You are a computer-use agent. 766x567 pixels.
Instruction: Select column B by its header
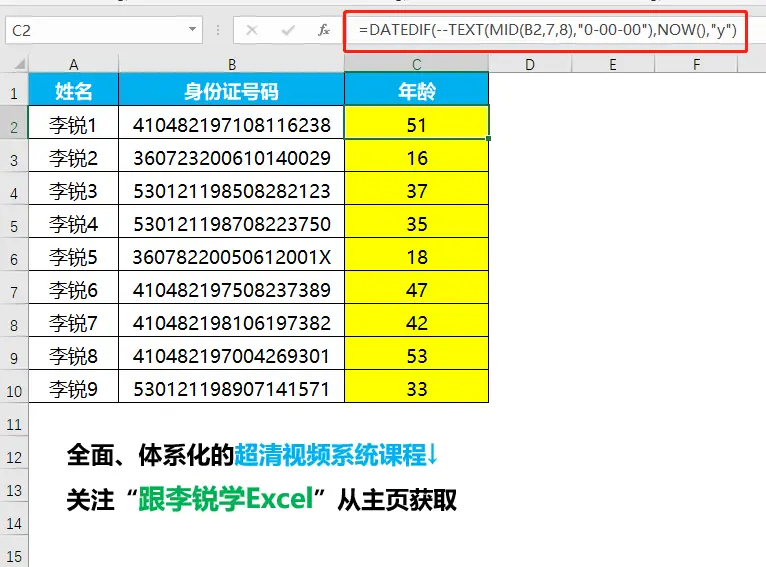click(x=231, y=64)
